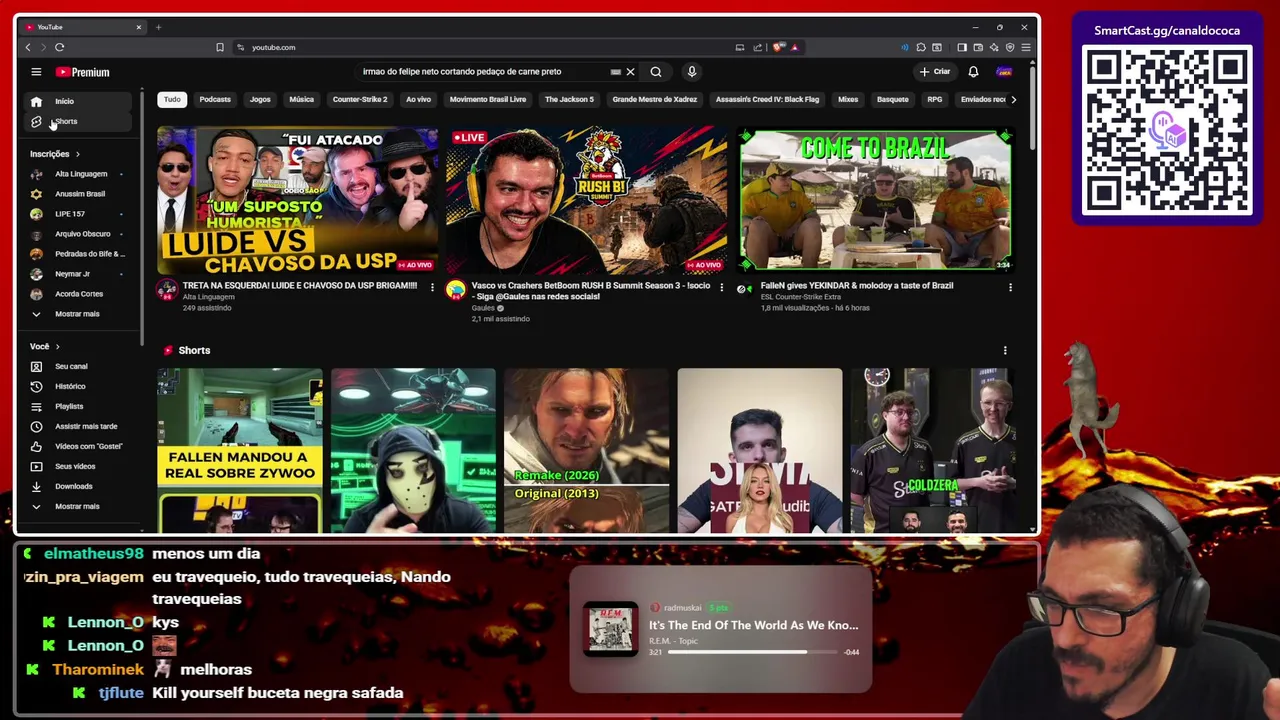Click the Gaules channel avatar under live video
1280x720 pixels.
pyautogui.click(x=456, y=290)
